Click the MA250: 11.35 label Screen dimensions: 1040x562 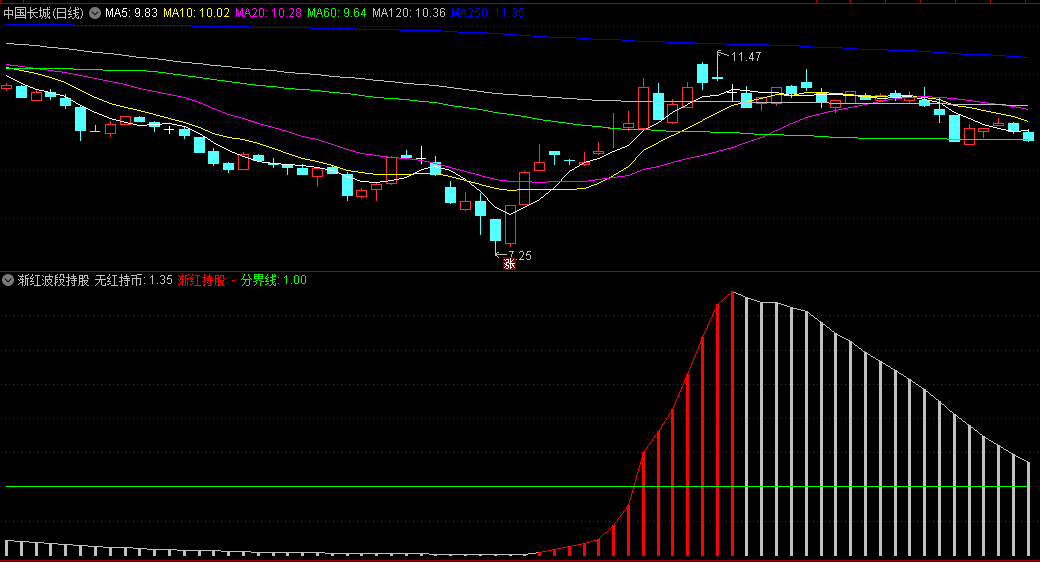[x=488, y=13]
